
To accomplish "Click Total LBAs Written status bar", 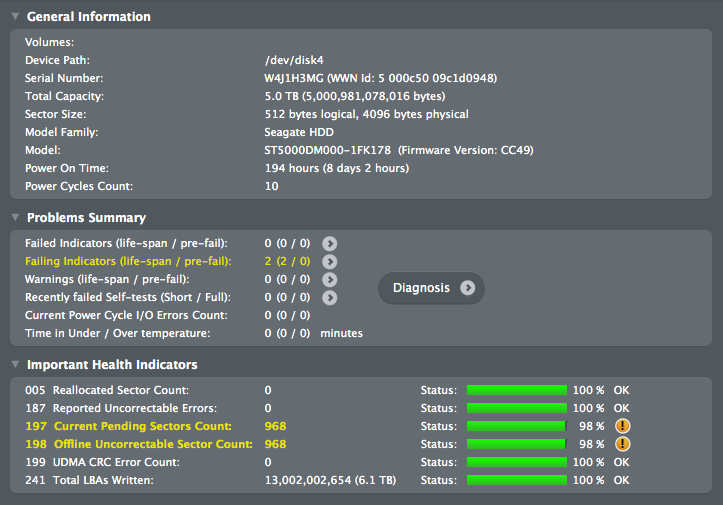I will coord(517,480).
